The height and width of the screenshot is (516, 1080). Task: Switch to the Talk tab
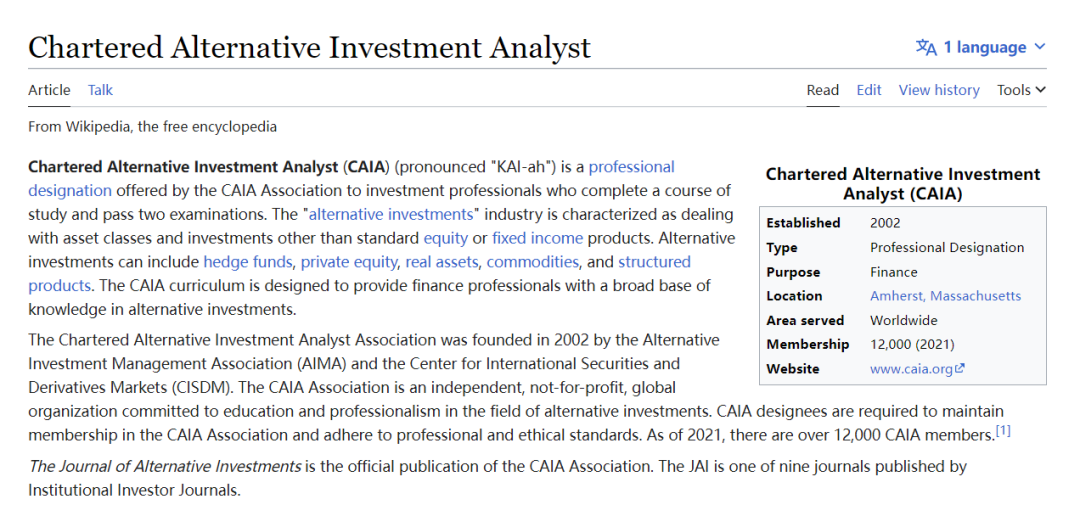point(100,90)
